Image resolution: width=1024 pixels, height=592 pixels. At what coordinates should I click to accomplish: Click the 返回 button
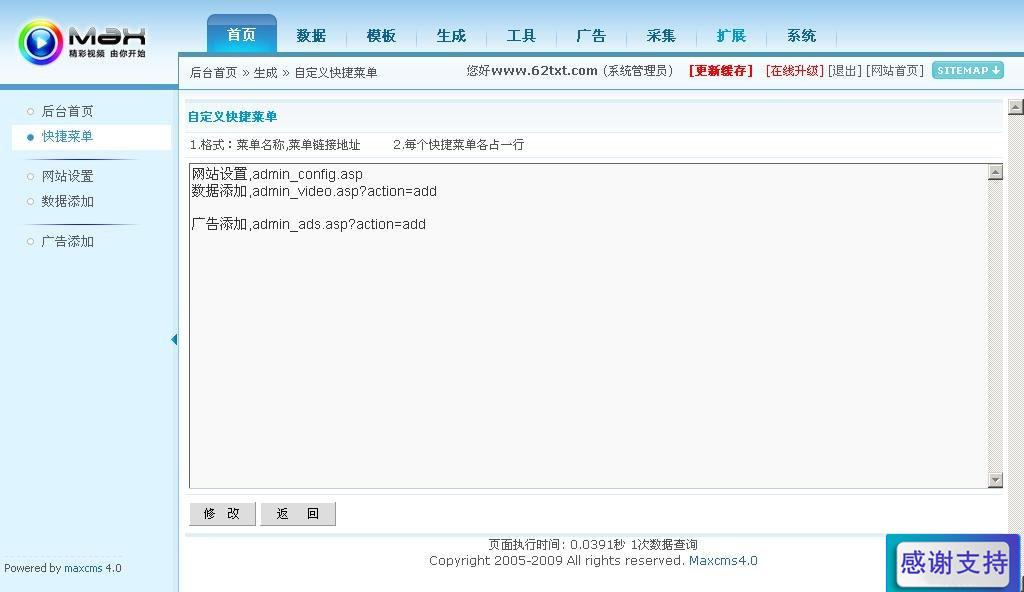pyautogui.click(x=298, y=514)
